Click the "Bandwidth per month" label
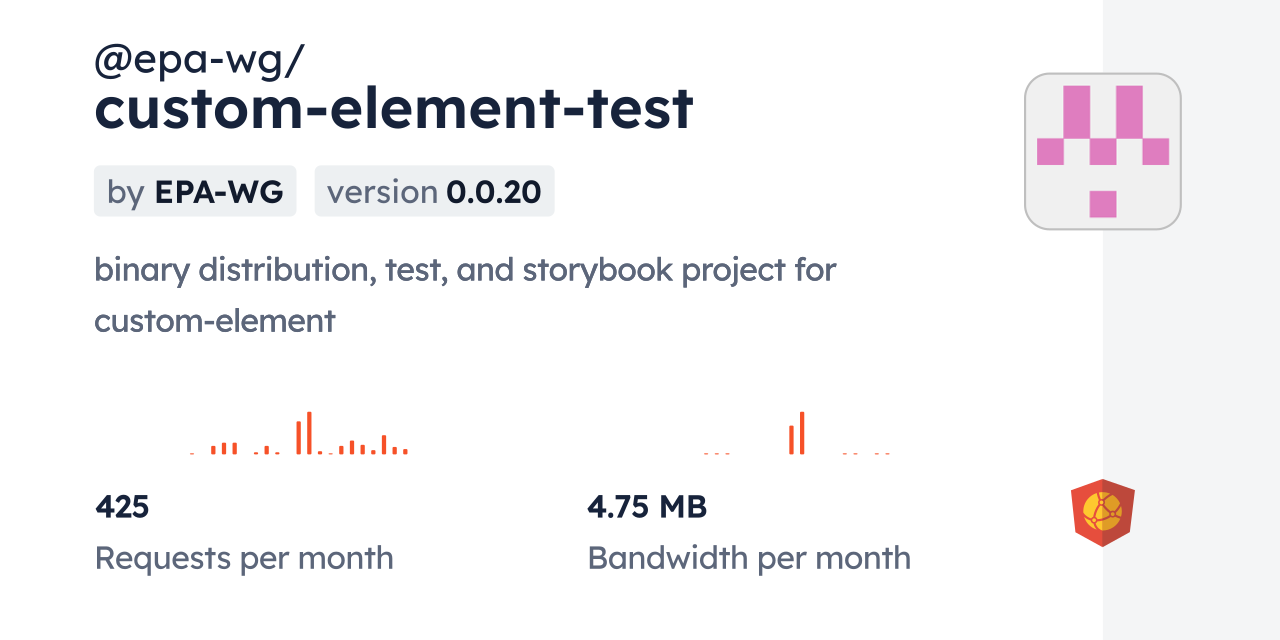 [x=749, y=558]
